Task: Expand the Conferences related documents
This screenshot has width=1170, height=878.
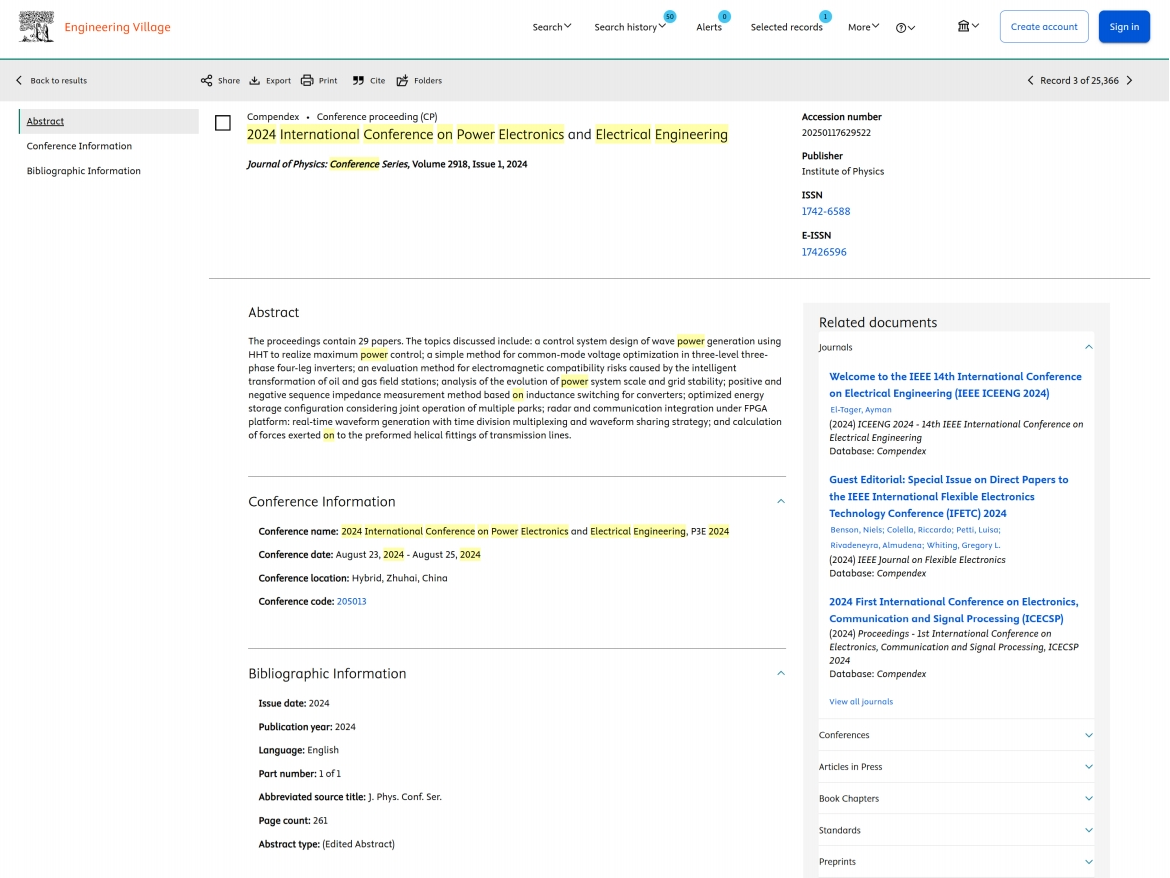Action: pos(1089,735)
